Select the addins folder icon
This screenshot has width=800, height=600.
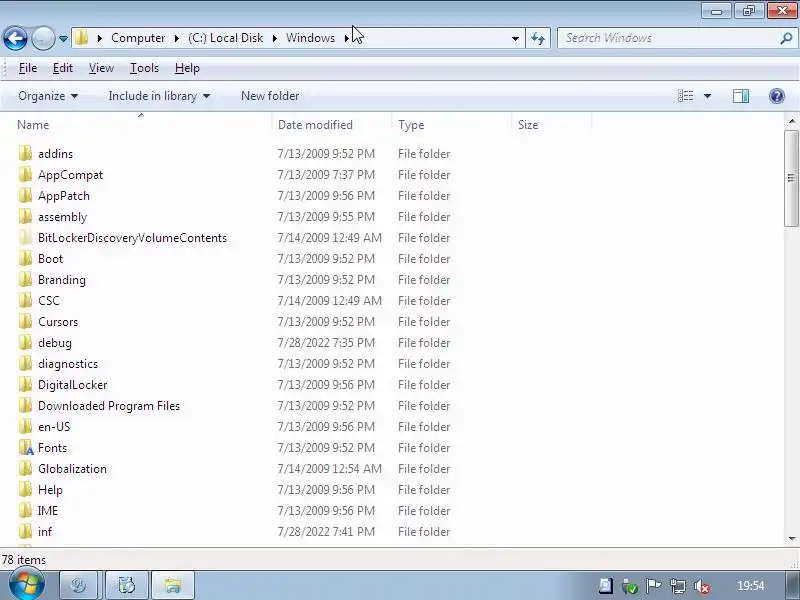click(x=25, y=153)
